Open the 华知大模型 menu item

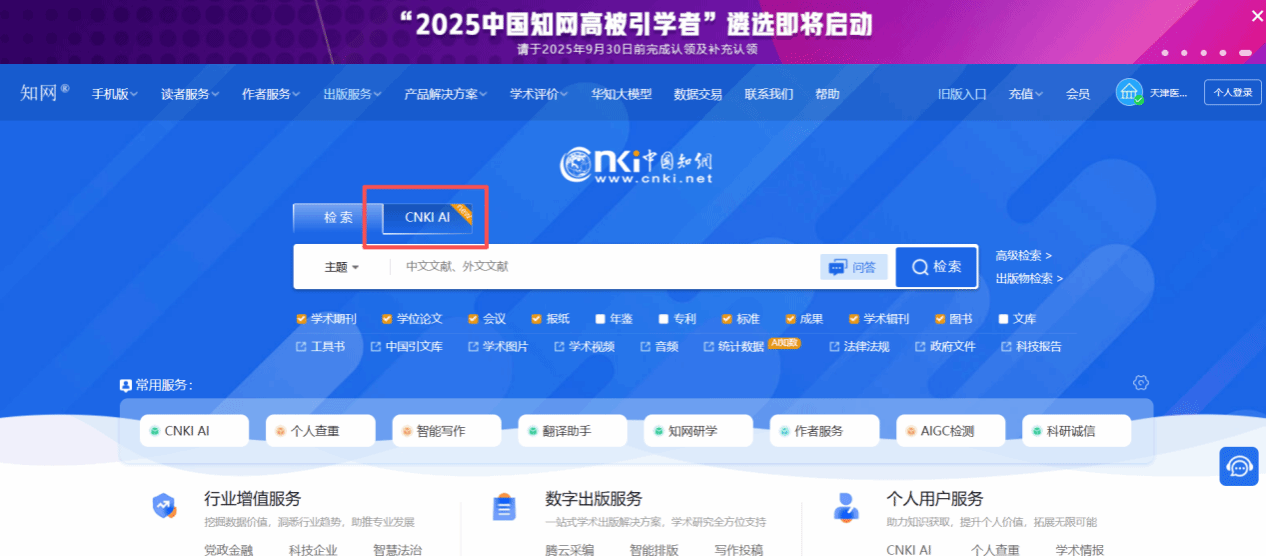click(621, 94)
